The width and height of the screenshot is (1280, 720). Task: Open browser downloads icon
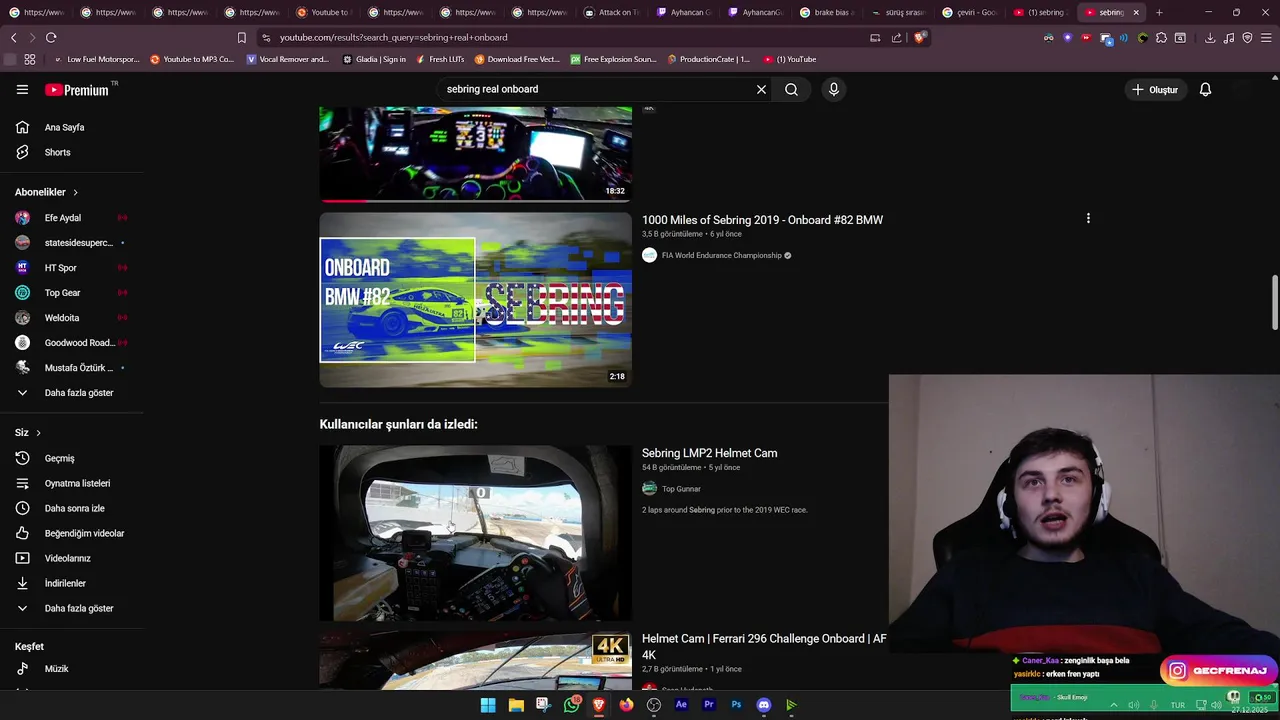point(1209,38)
